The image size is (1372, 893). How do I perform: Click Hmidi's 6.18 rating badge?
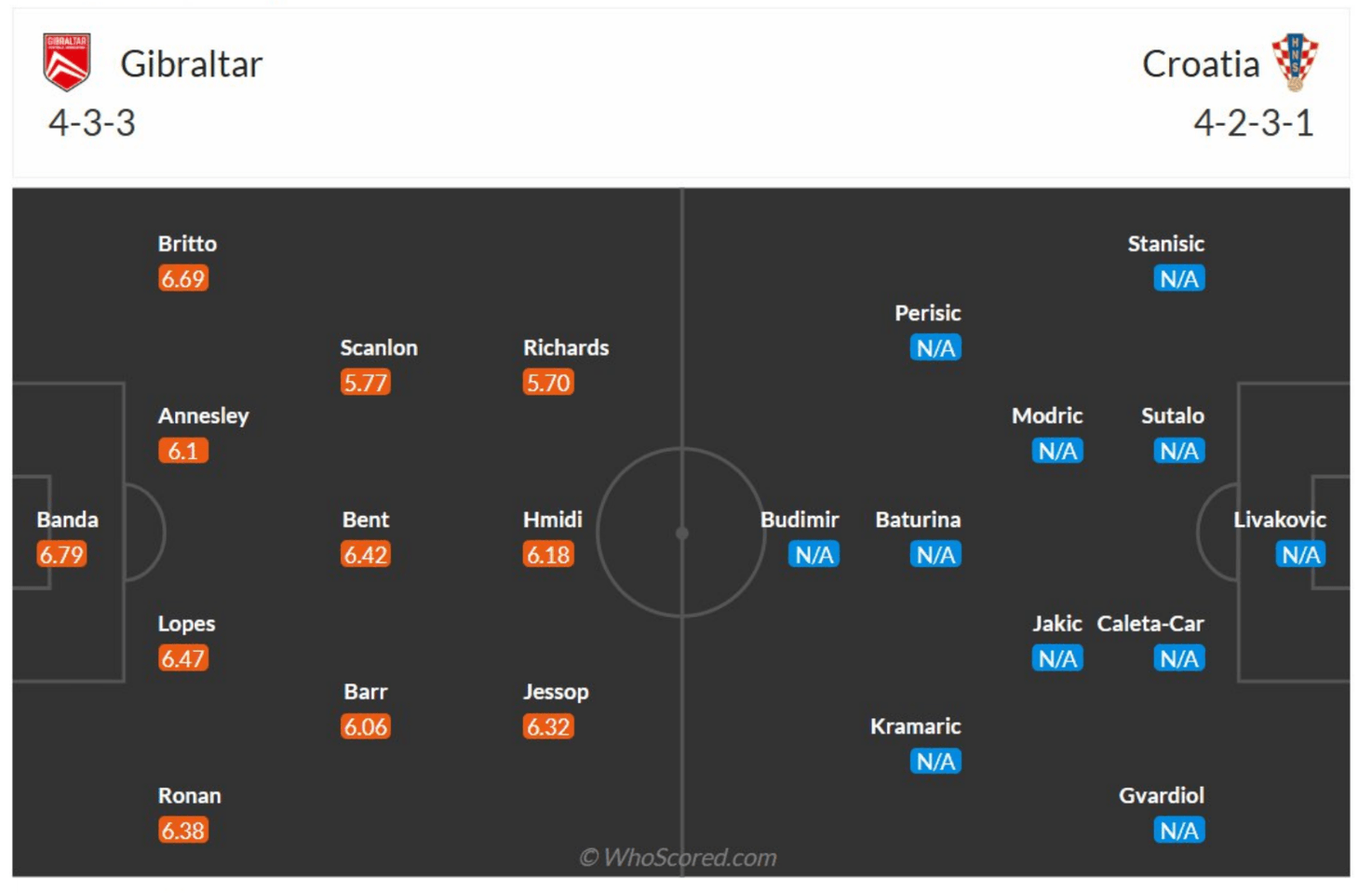tap(548, 555)
